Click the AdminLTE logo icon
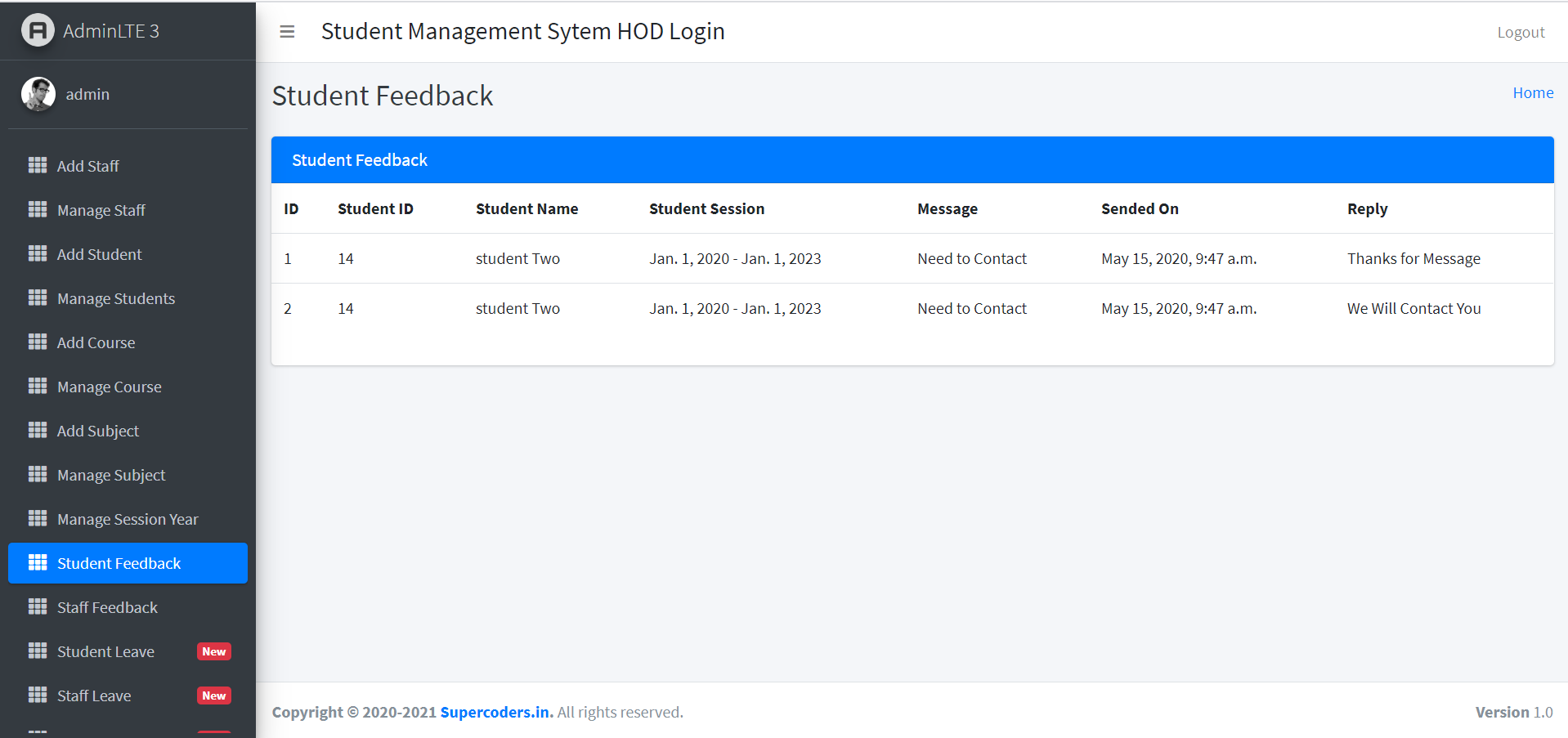The height and width of the screenshot is (738, 1568). pos(38,31)
